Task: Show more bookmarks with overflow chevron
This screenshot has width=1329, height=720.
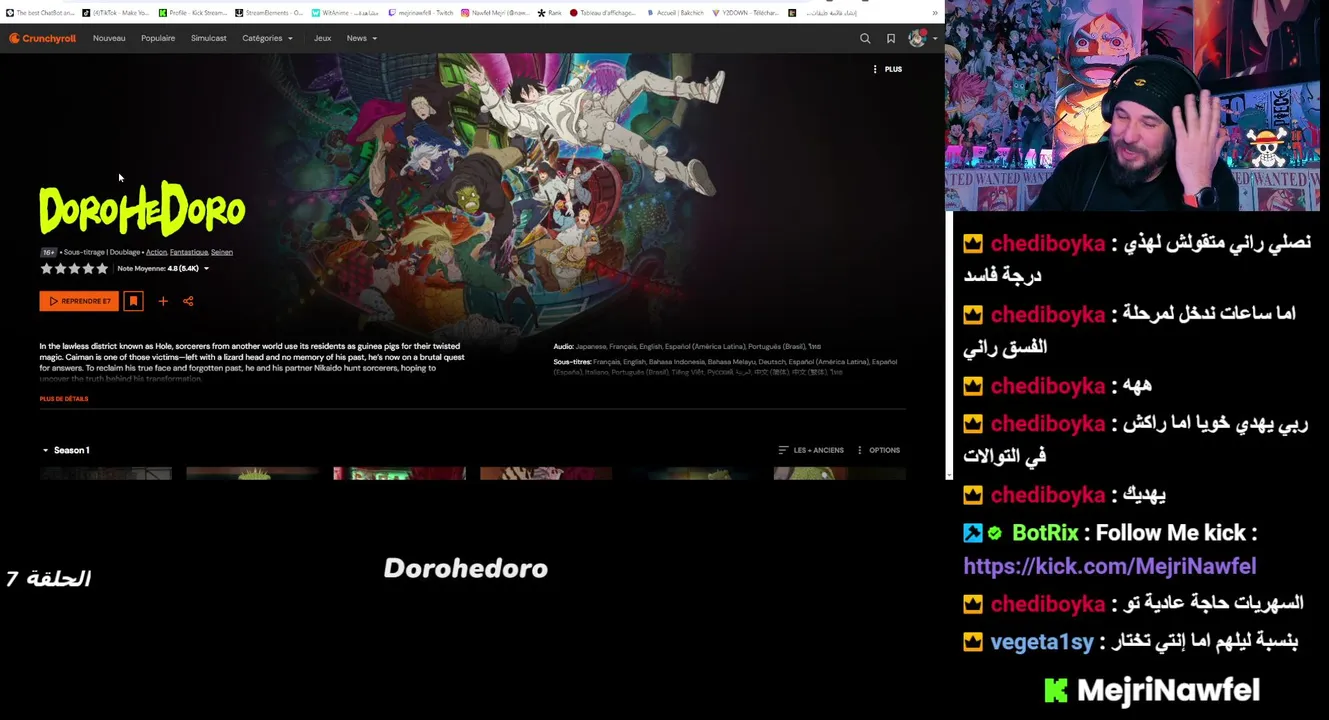Action: tap(935, 13)
